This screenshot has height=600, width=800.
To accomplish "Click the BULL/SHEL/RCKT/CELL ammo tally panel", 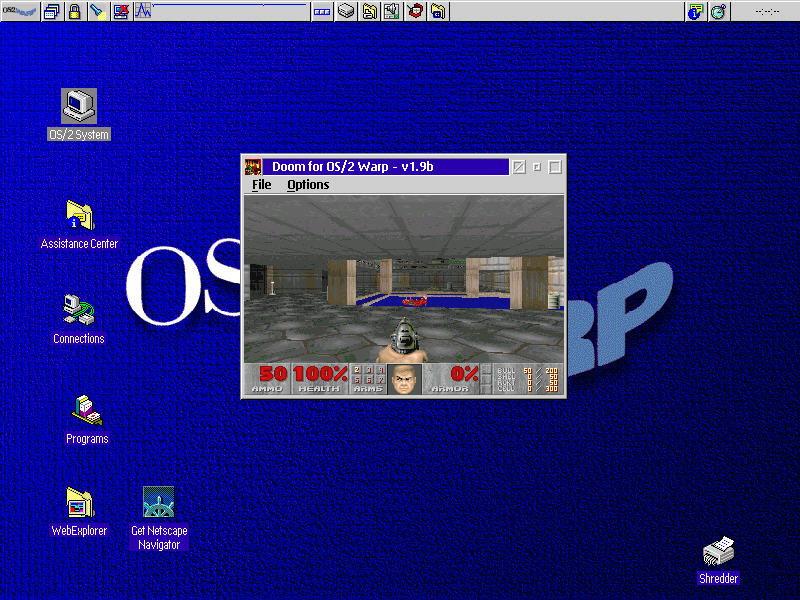I will point(528,379).
